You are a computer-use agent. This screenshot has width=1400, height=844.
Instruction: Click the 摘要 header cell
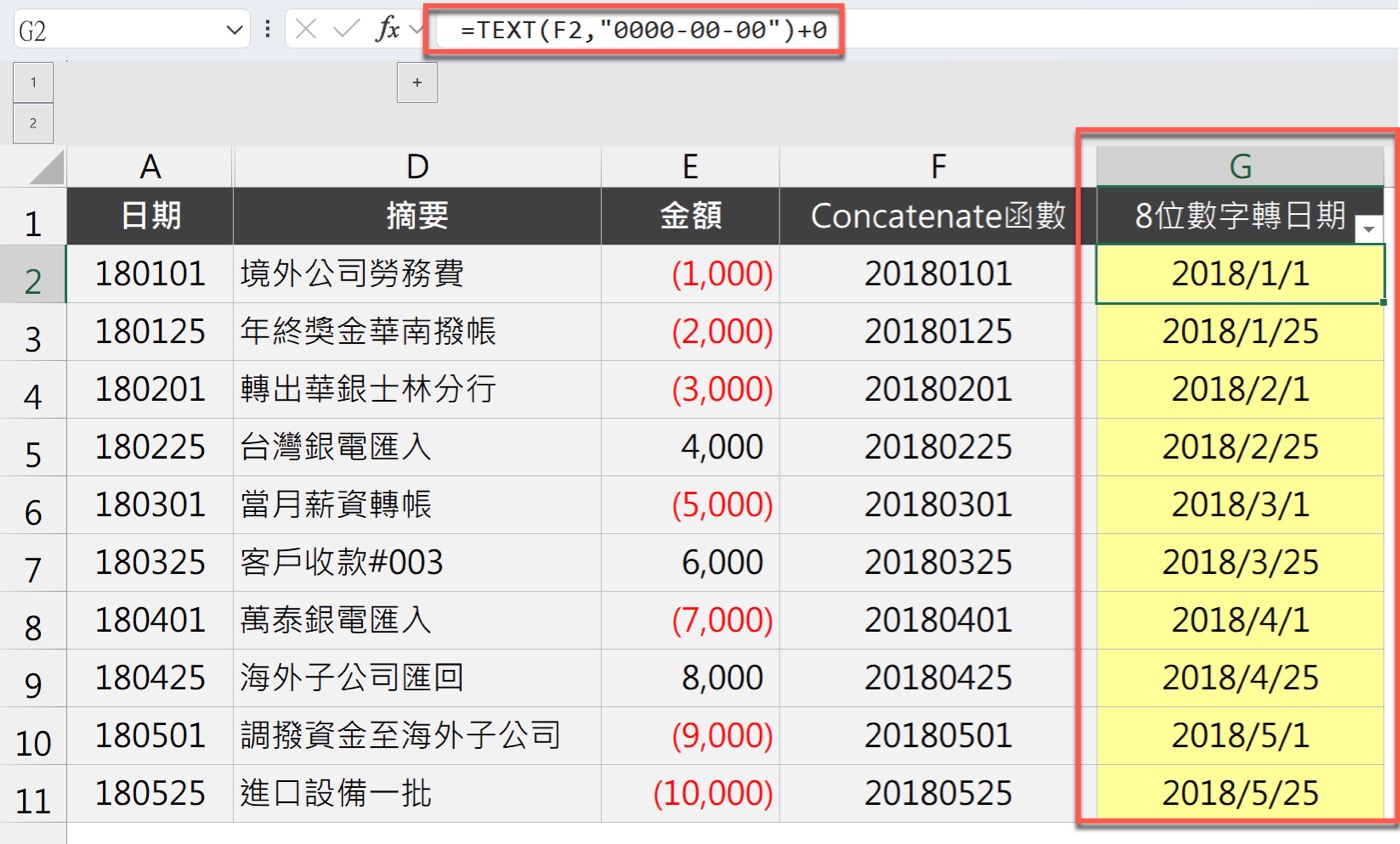click(x=417, y=216)
